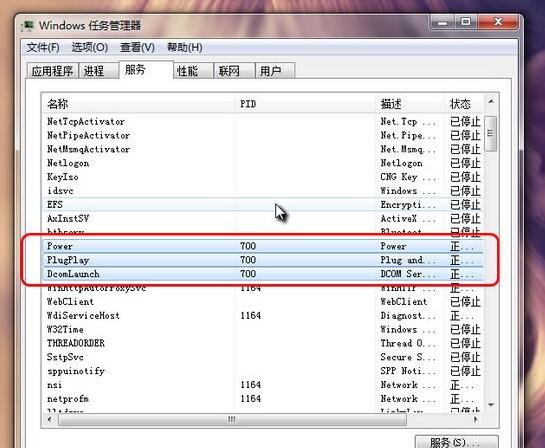
Task: Close the Task Manager window
Action: [x=497, y=23]
